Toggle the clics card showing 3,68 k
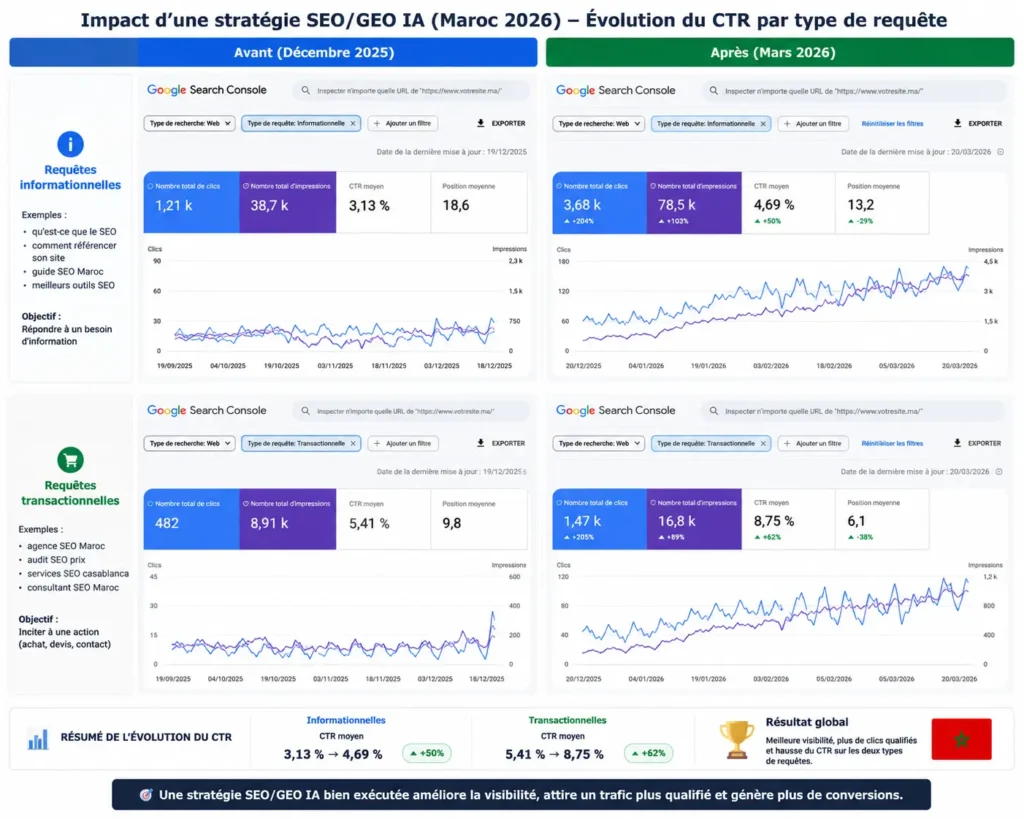1024x819 pixels. click(x=600, y=202)
